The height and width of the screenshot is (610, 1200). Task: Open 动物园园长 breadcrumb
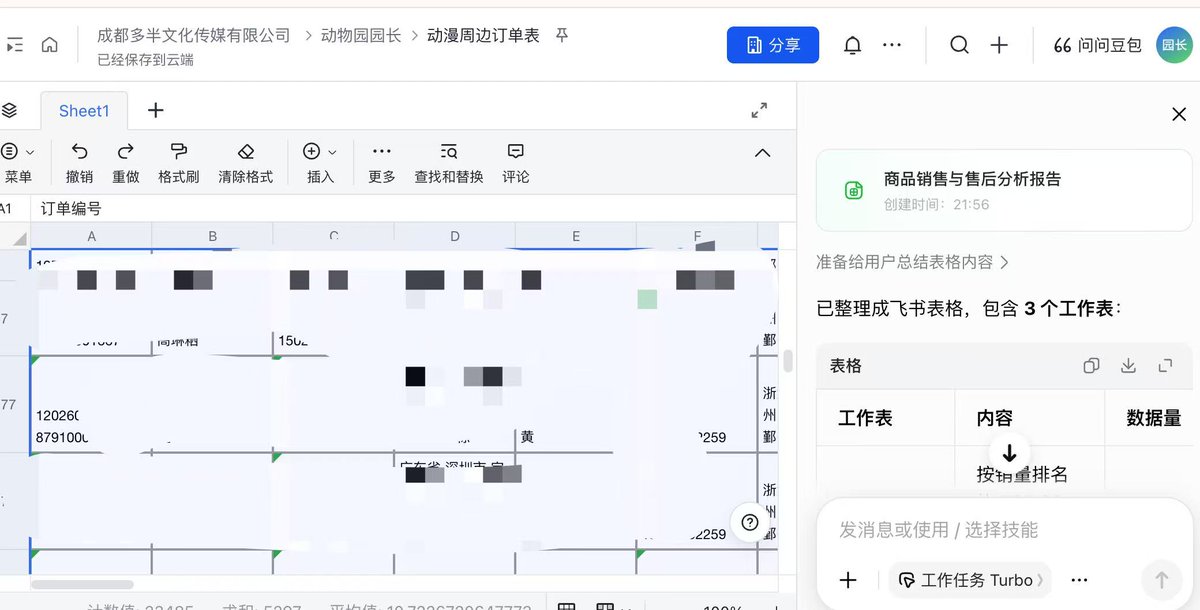361,35
